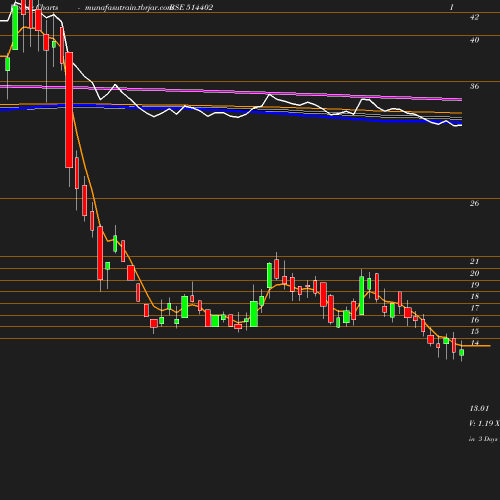The height and width of the screenshot is (500, 500).
Task: Click the 19 price axis label
Action: (x=474, y=285)
